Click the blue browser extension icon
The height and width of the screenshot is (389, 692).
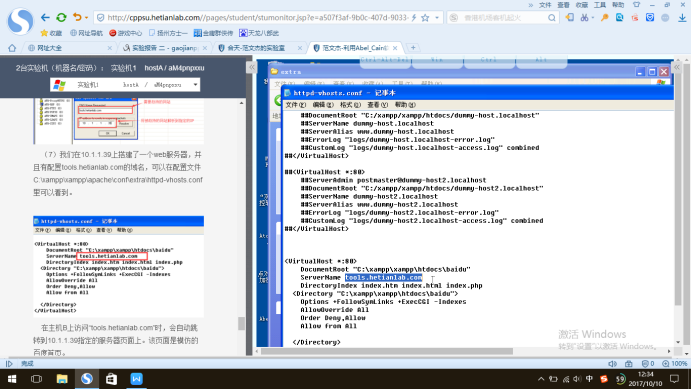619,18
